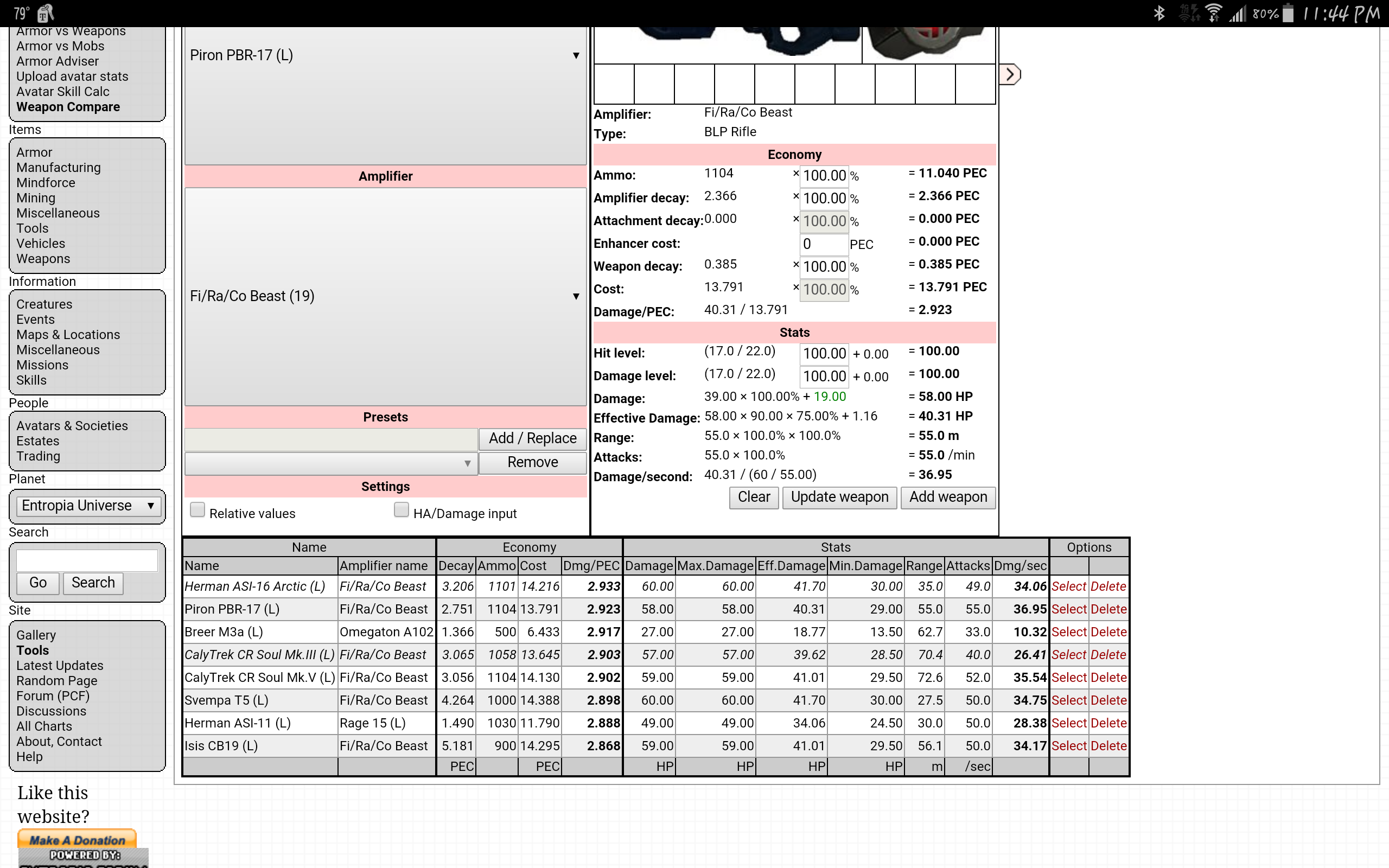The image size is (1389, 868).
Task: Go to Weapons under Items
Action: pos(43,259)
